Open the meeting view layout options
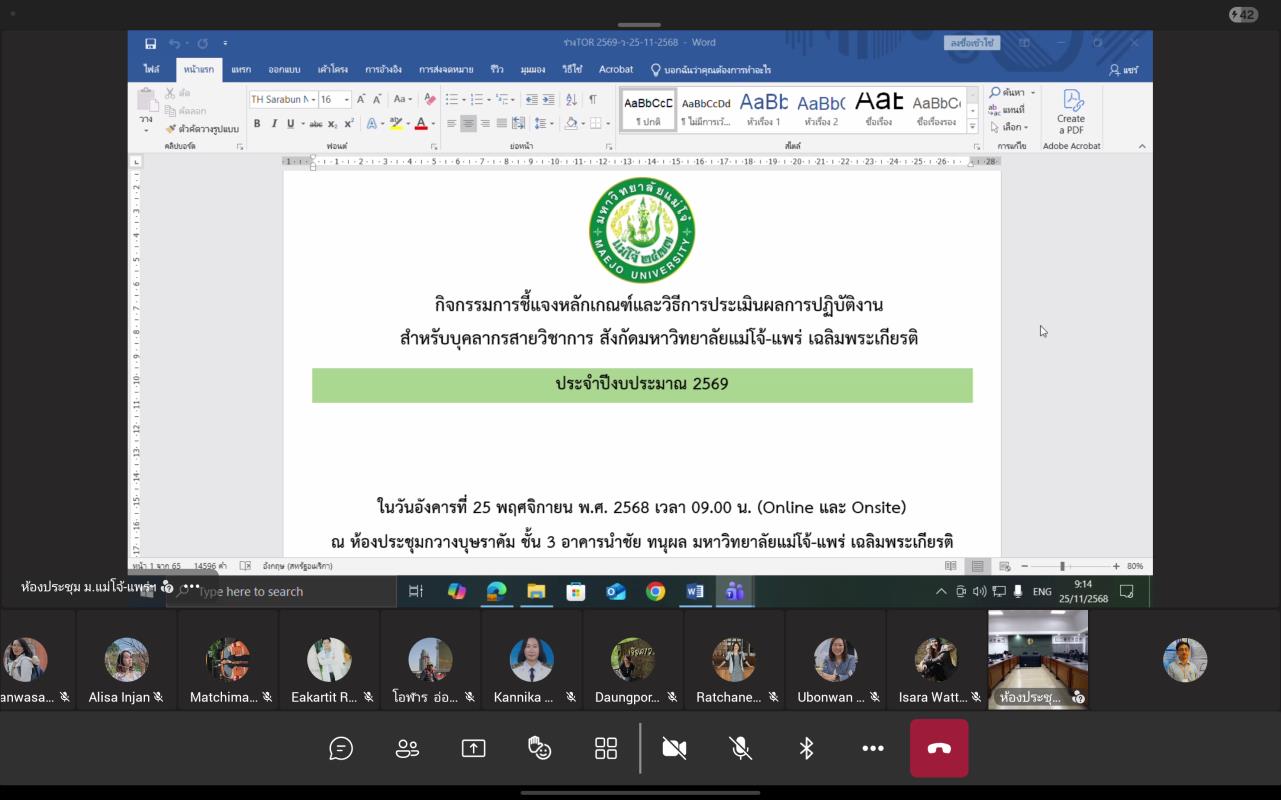This screenshot has width=1281, height=800. coord(606,748)
